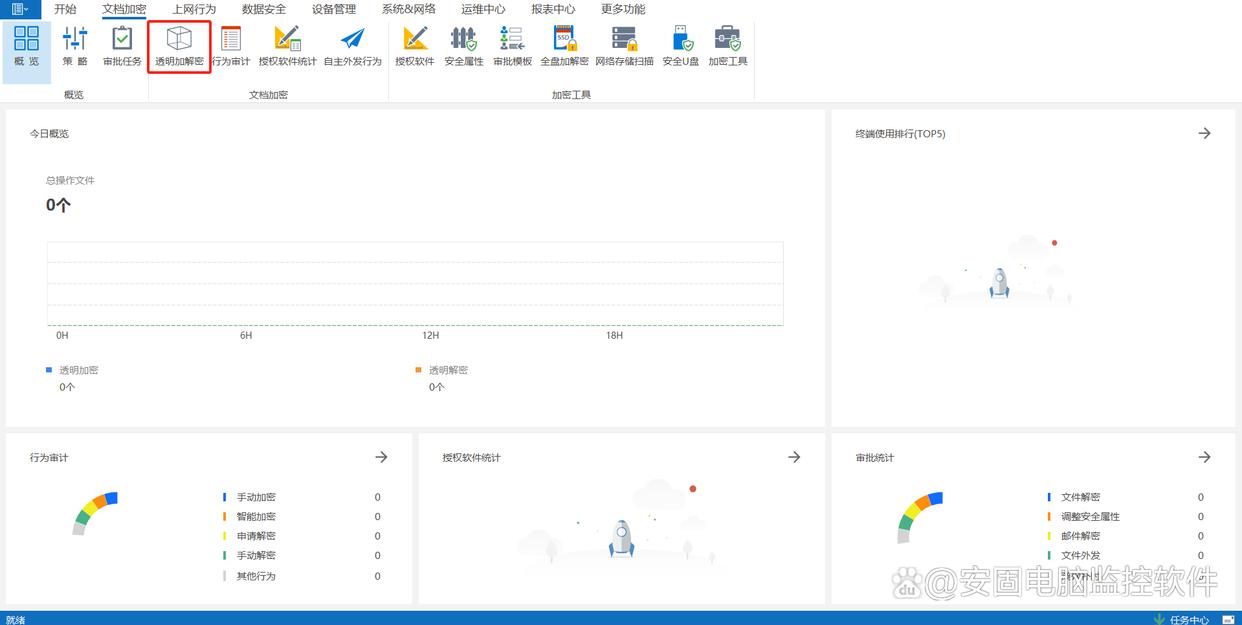Expand the application menu dropdown at top-left

tap(20, 9)
